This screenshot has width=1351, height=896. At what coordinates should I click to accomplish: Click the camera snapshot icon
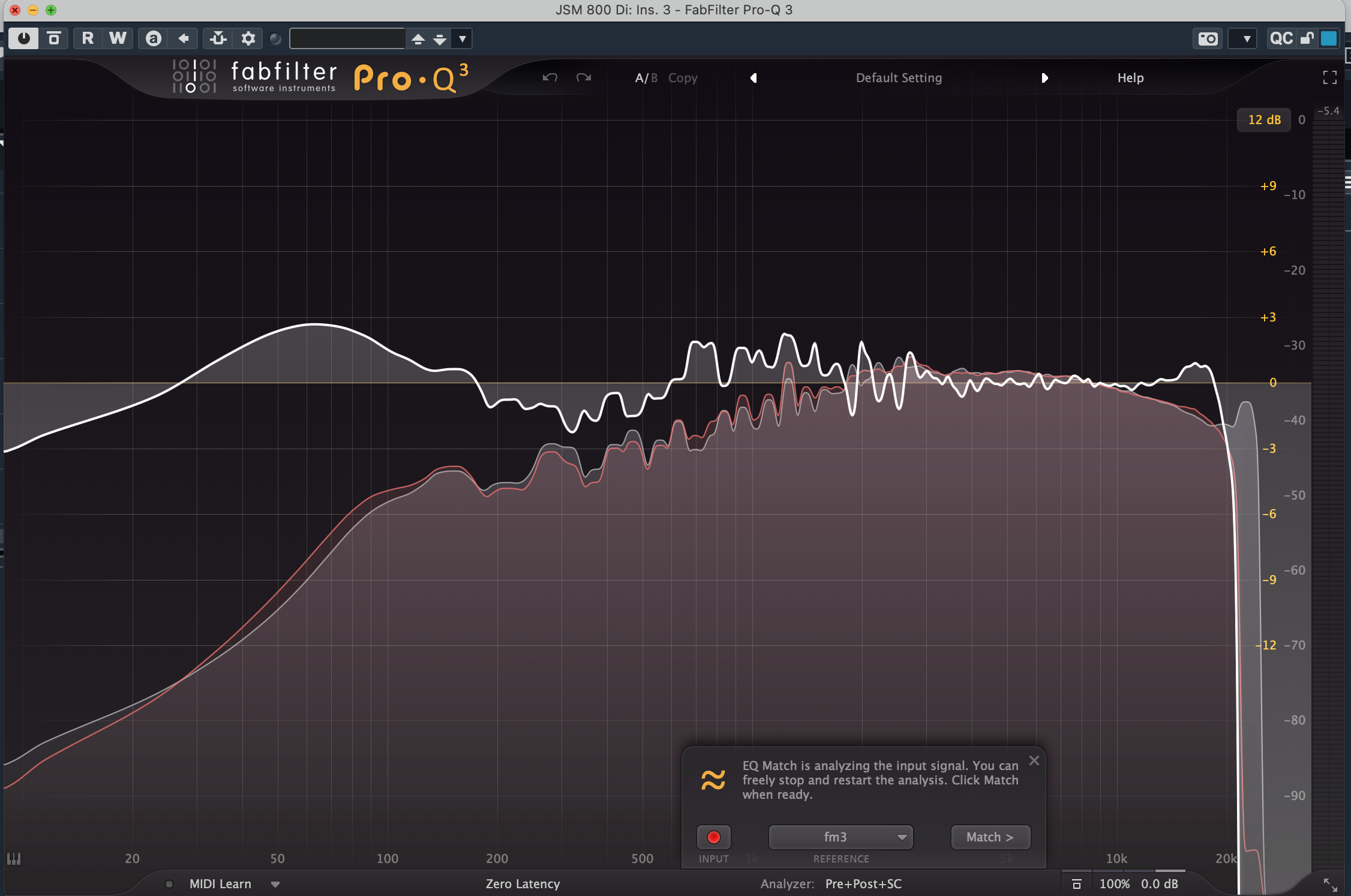[x=1207, y=39]
